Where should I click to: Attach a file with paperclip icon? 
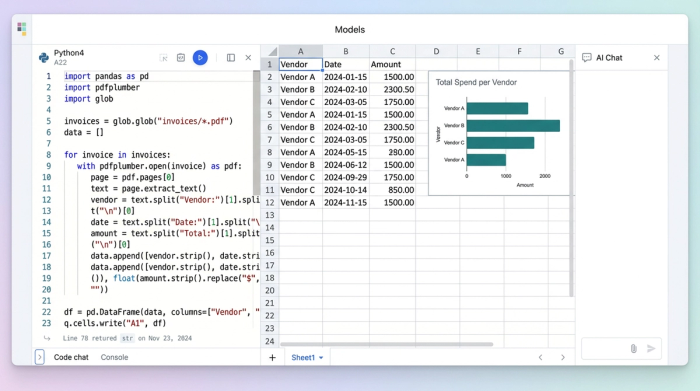(633, 349)
